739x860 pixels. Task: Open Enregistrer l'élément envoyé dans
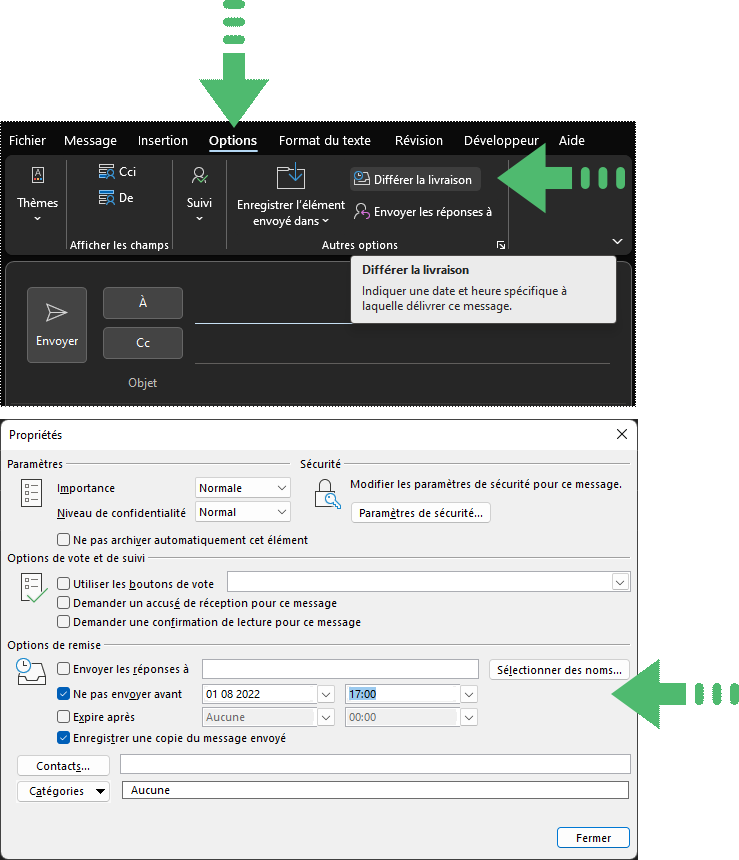point(290,195)
